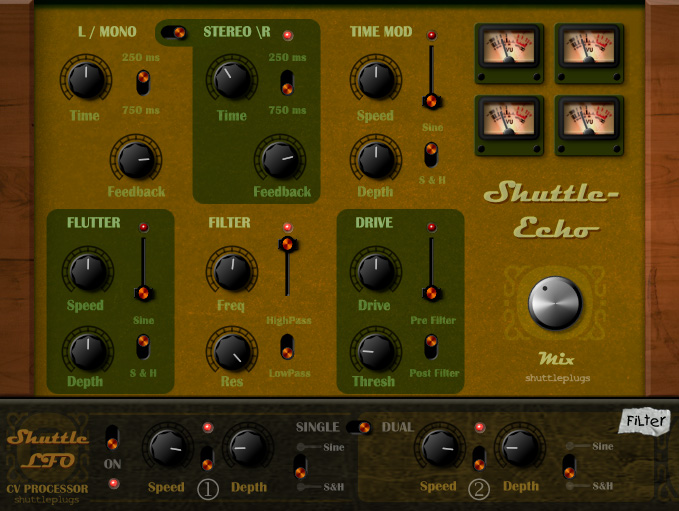679x511 pixels.
Task: Click the DRIVE vertical slider handle
Action: coord(431,293)
